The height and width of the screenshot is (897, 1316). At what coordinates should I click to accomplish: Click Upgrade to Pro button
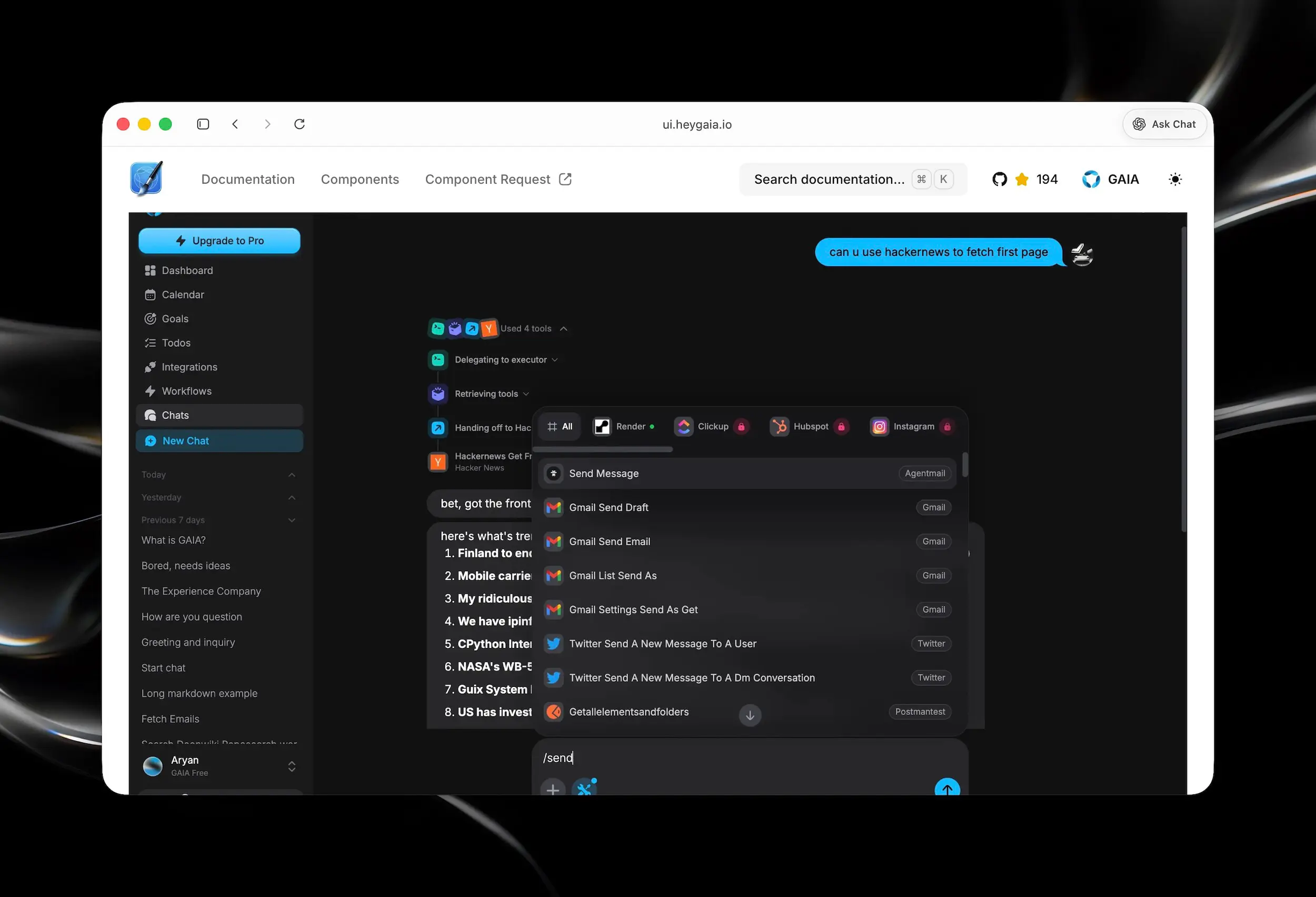220,241
